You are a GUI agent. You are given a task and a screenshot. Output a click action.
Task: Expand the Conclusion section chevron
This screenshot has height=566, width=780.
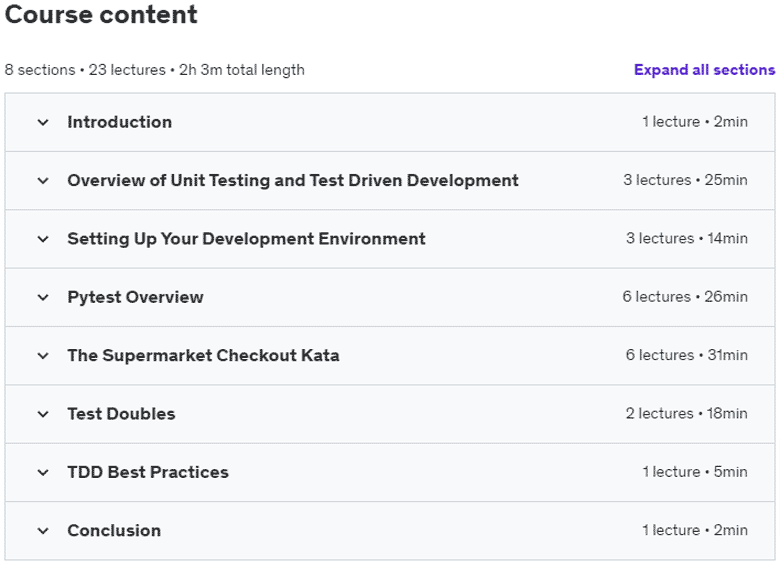[43, 531]
